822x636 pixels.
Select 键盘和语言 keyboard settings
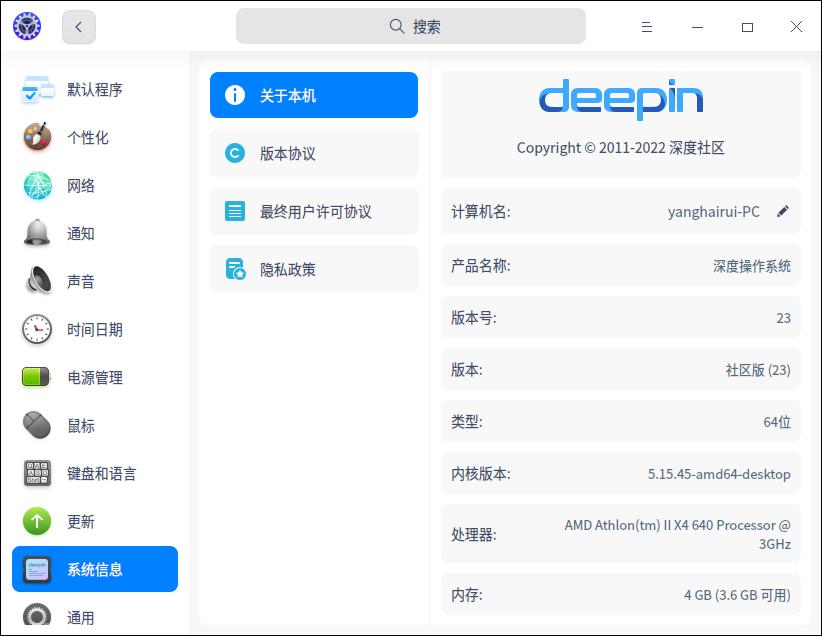pos(95,473)
